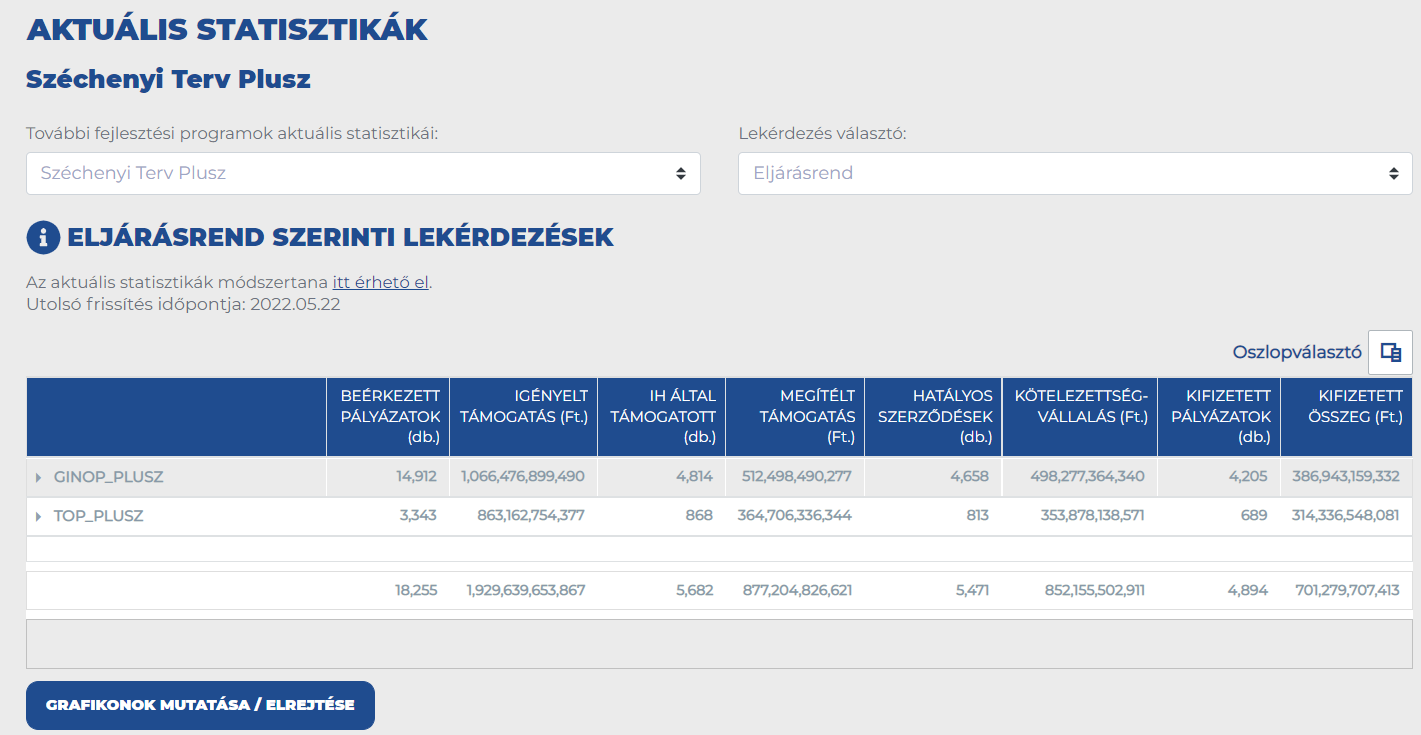The image size is (1421, 735).
Task: Open the Eljárásrend query selector dropdown
Action: 1075,173
